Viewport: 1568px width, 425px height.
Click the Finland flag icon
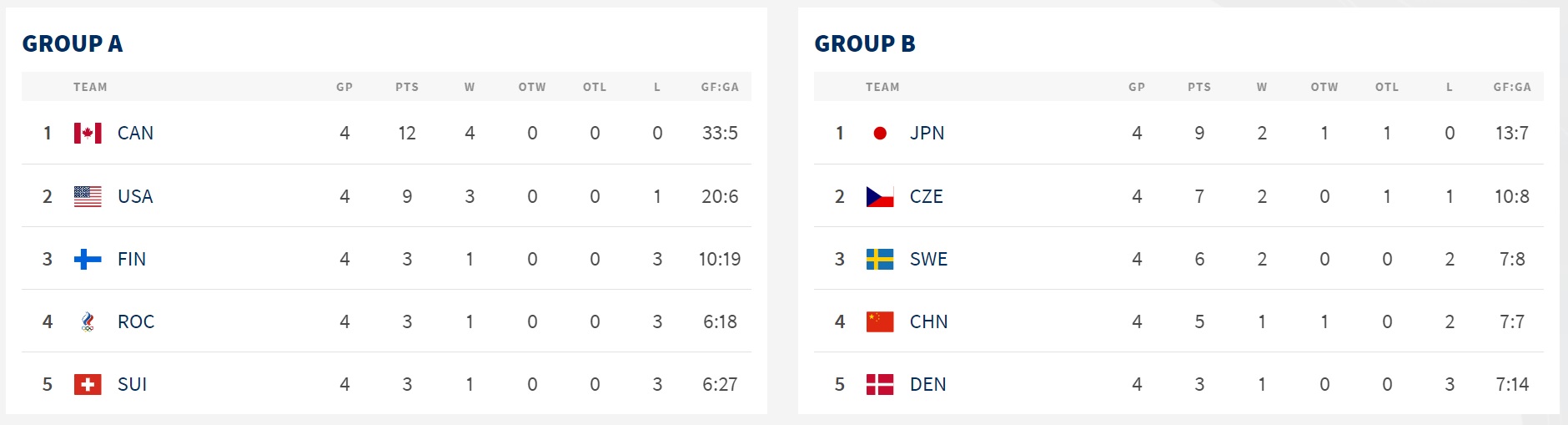[88, 259]
